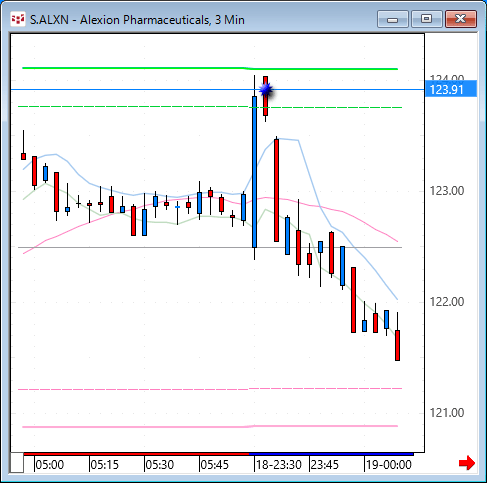Click the small white box at bottom-left corner

(x=17, y=463)
